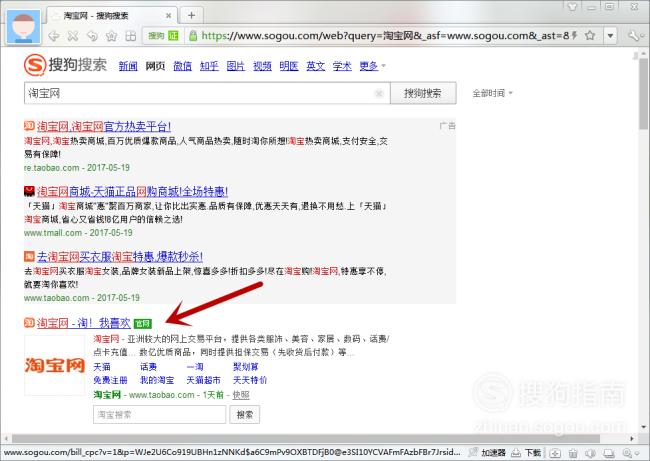Open the 全部时间 time filter dropdown
Viewport: 650px width, 461px height.
[x=492, y=93]
